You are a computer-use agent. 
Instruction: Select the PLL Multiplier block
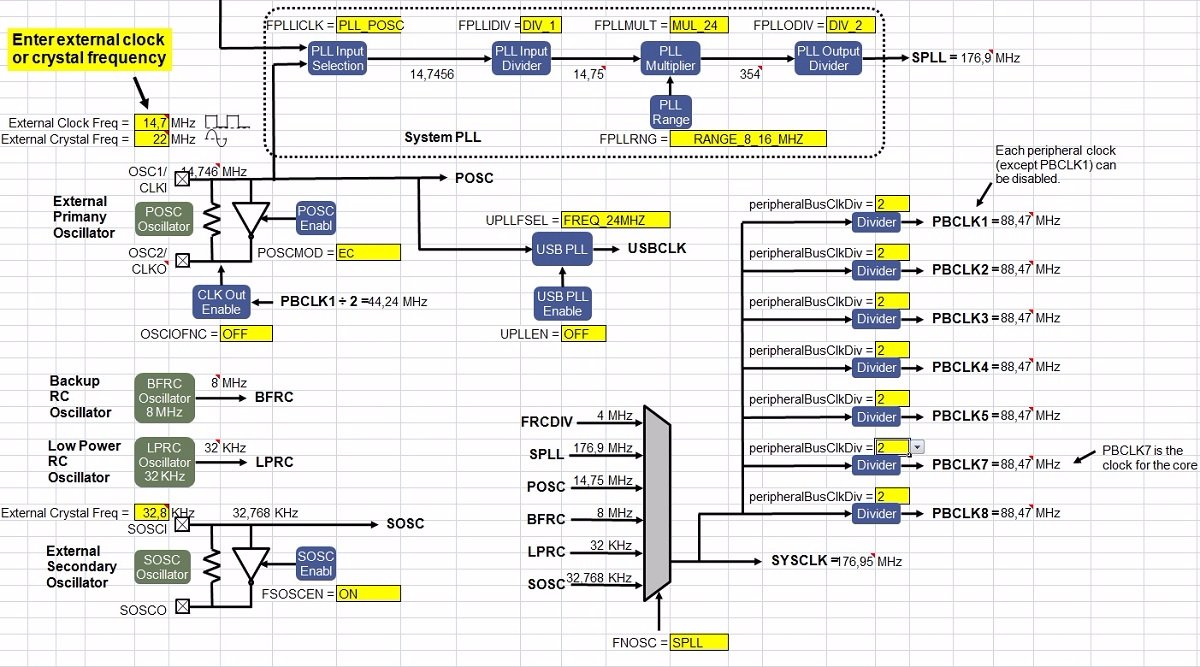pos(670,58)
